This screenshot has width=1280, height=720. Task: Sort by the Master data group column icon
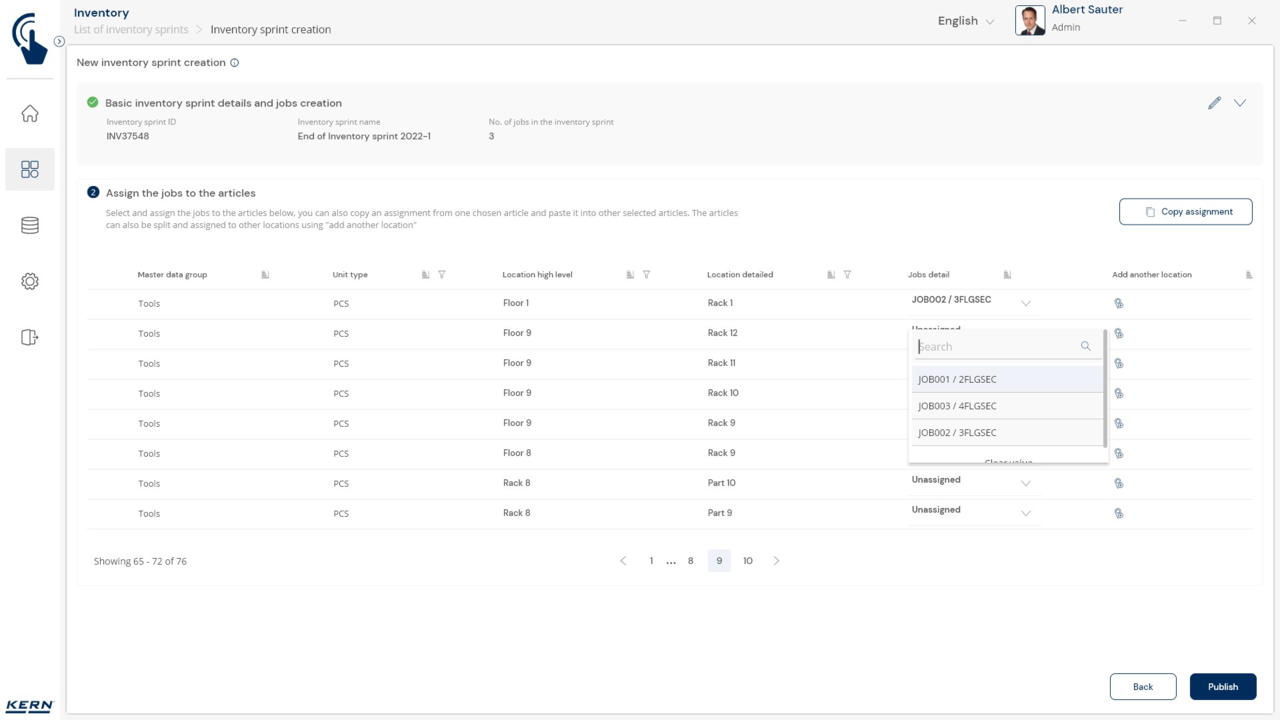point(265,275)
